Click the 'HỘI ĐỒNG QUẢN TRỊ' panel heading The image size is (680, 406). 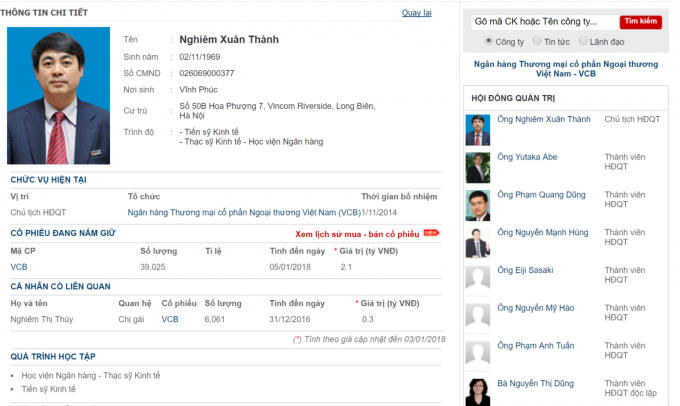513,98
